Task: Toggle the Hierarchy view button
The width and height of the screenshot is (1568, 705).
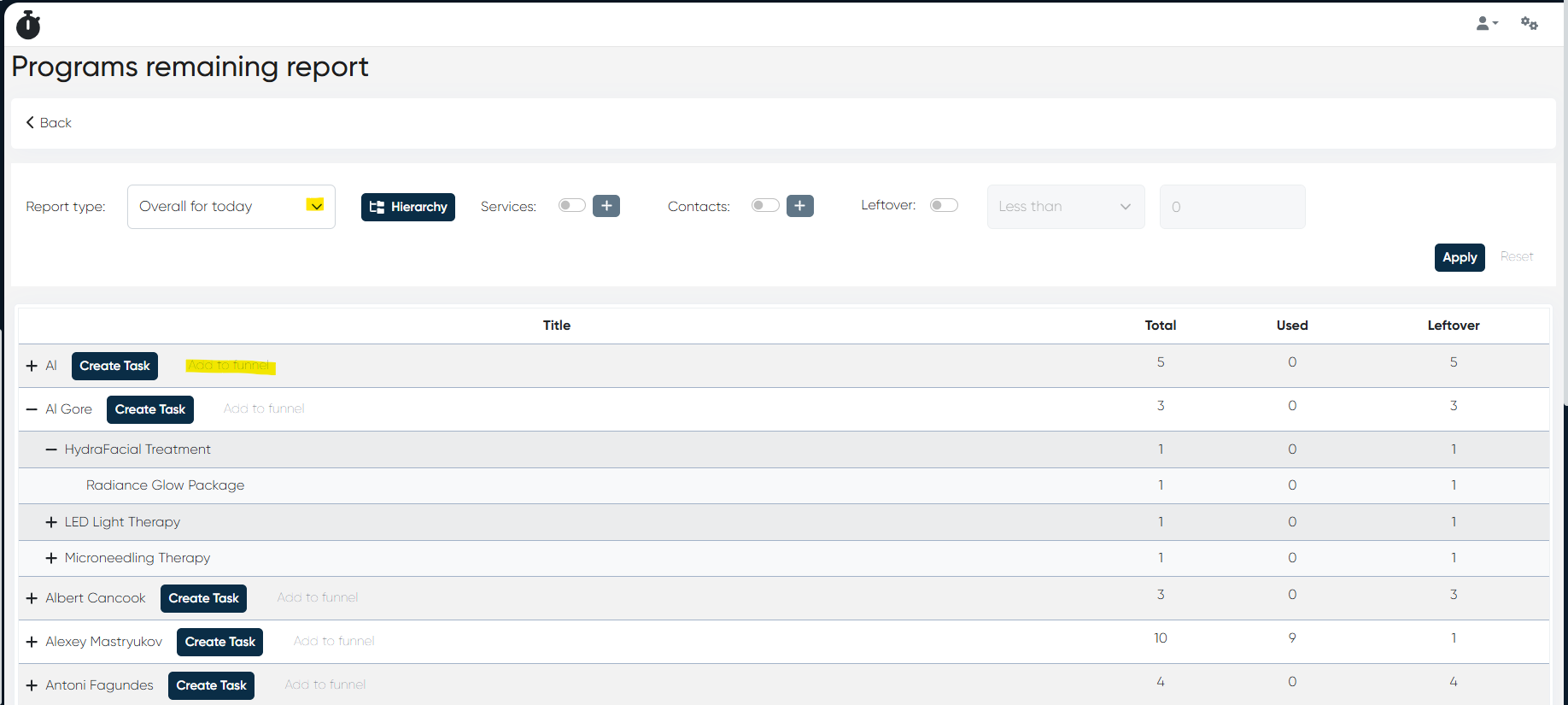Action: [408, 207]
